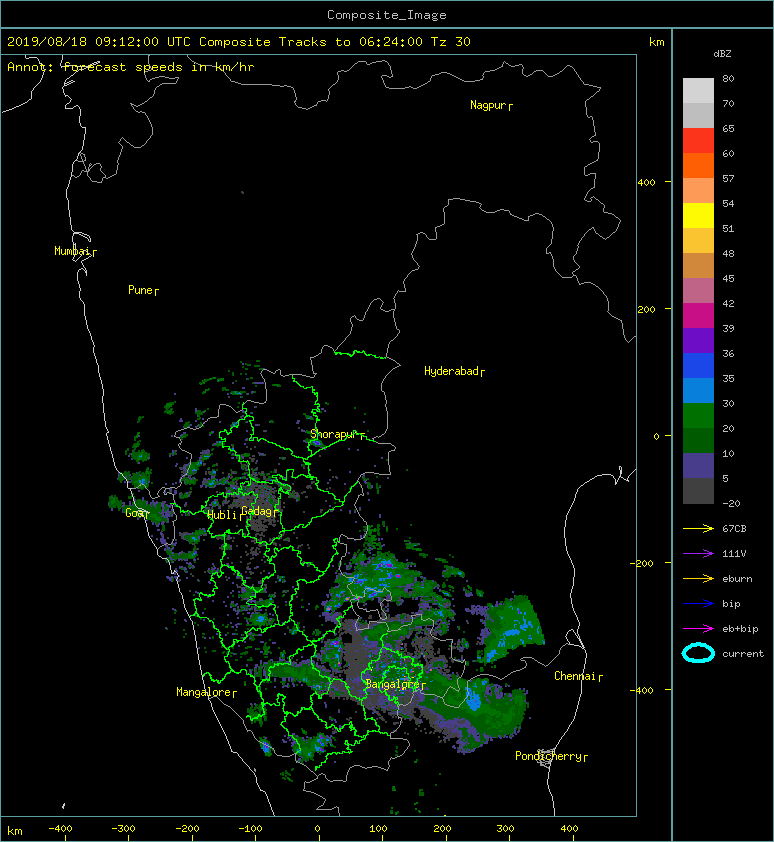The width and height of the screenshot is (774, 842).
Task: Click the 'current' legend label text
Action: [x=743, y=654]
